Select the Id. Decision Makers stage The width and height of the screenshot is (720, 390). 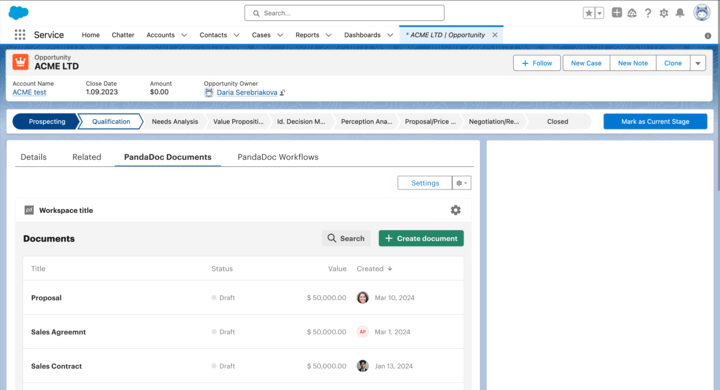pyautogui.click(x=301, y=122)
